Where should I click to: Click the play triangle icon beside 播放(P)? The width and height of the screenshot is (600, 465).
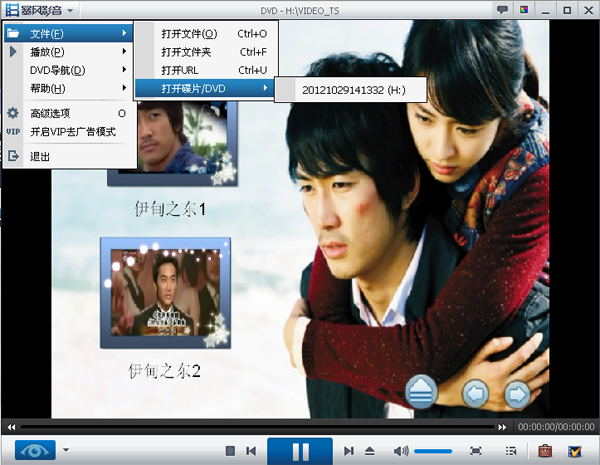[13, 51]
